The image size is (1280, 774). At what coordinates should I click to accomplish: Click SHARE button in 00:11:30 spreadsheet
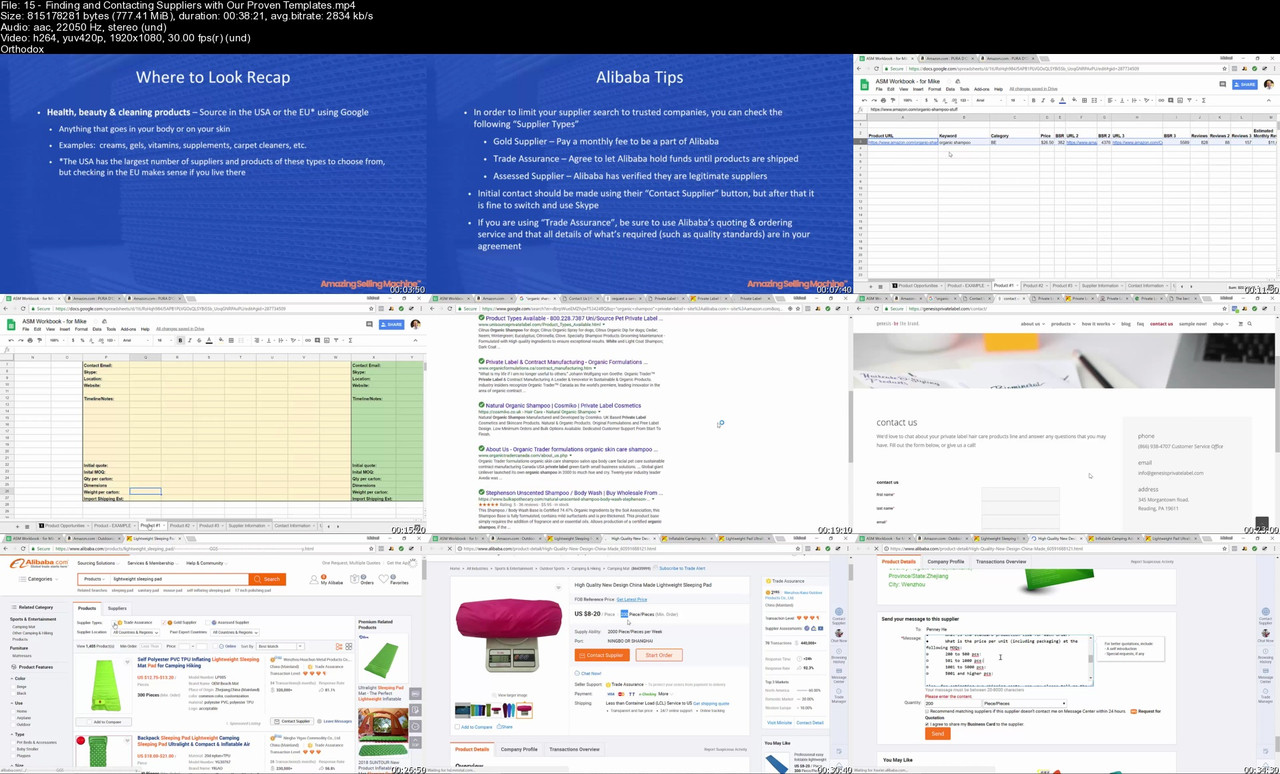(x=1245, y=85)
